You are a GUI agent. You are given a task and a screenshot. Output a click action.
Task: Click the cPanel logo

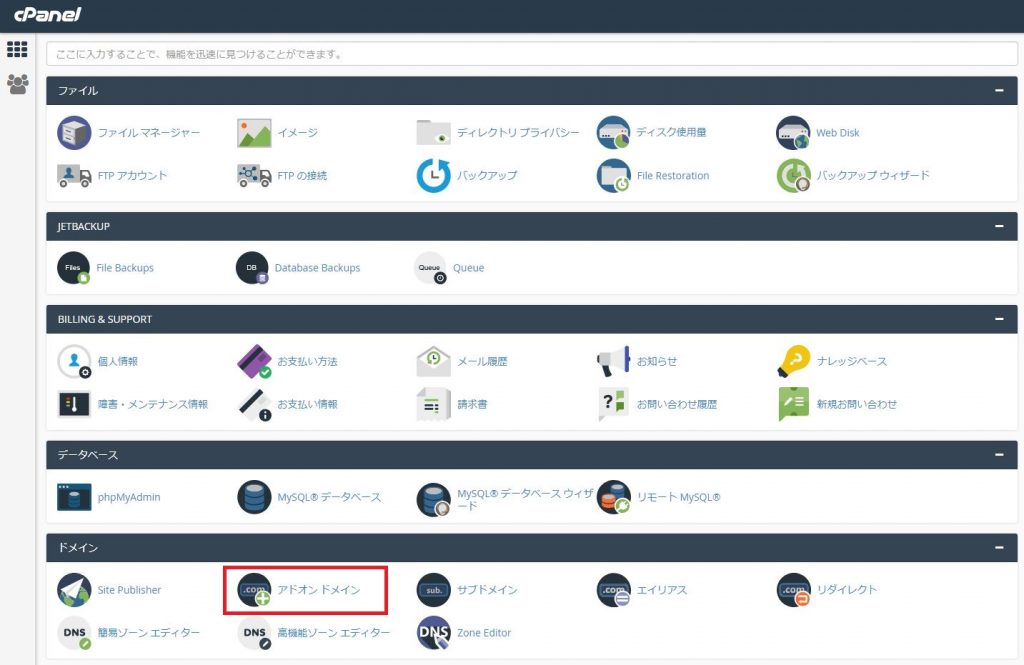click(x=48, y=14)
